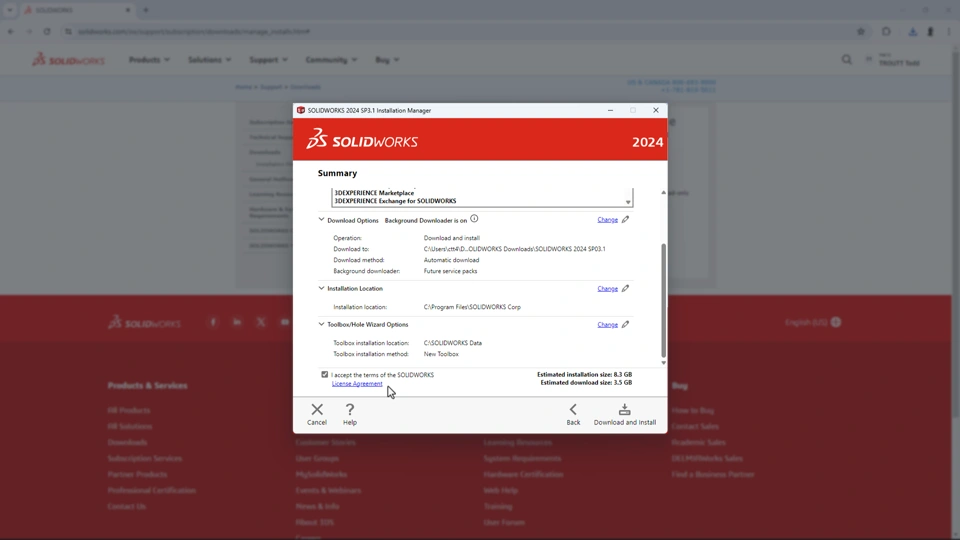
Task: Click Estimated installation size 8.3 GB text
Action: 584,374
